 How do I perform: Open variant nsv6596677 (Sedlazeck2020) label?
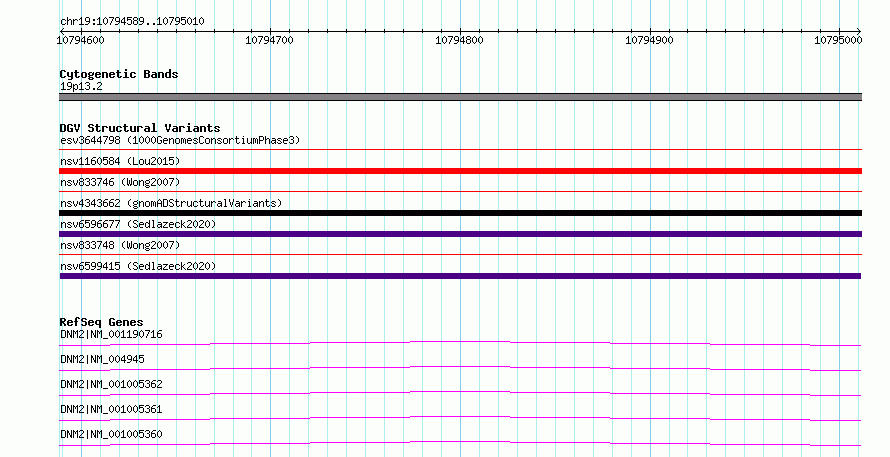click(x=138, y=224)
